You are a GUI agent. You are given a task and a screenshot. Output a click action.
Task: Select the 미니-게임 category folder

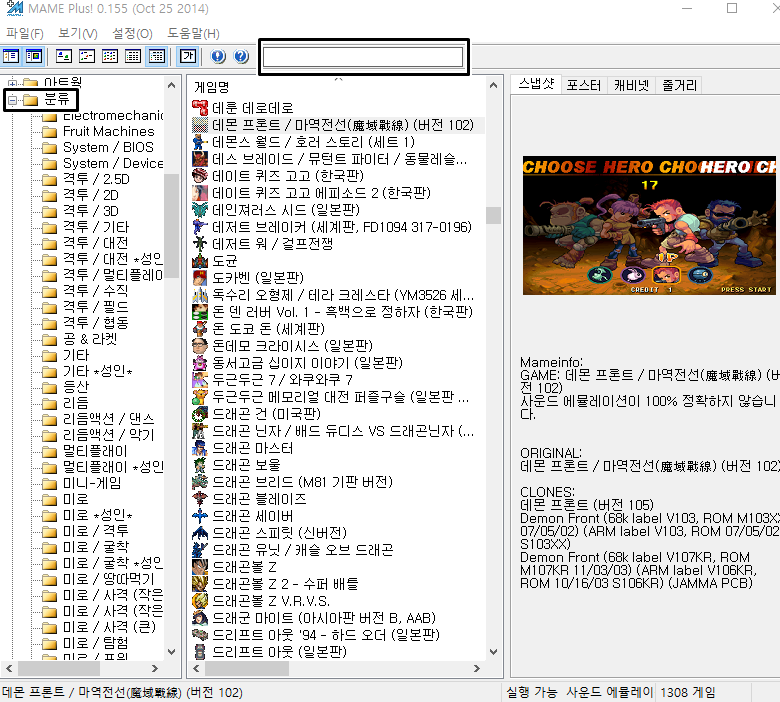(92, 483)
